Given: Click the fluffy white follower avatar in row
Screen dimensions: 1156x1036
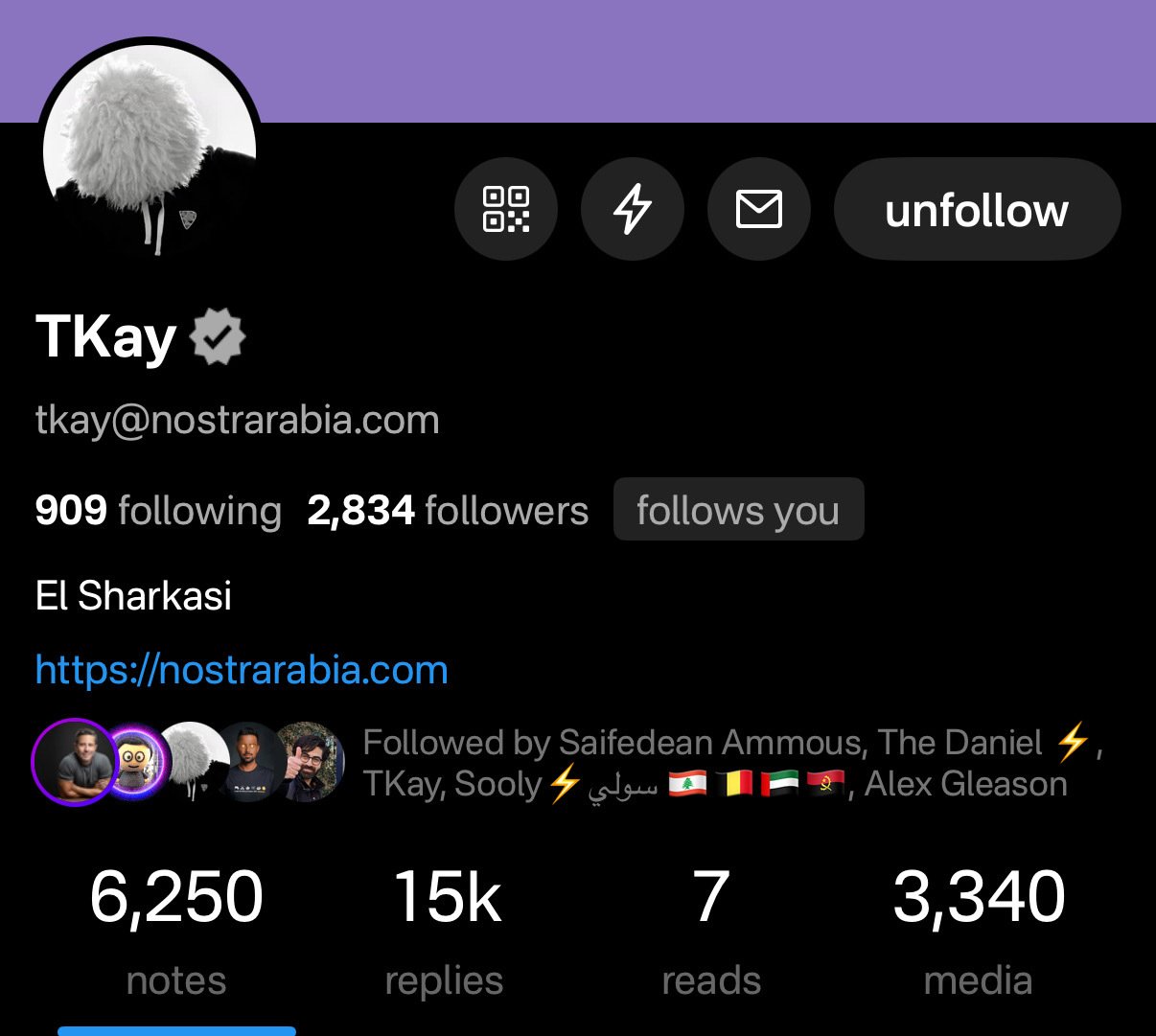Looking at the screenshot, I should (x=193, y=762).
